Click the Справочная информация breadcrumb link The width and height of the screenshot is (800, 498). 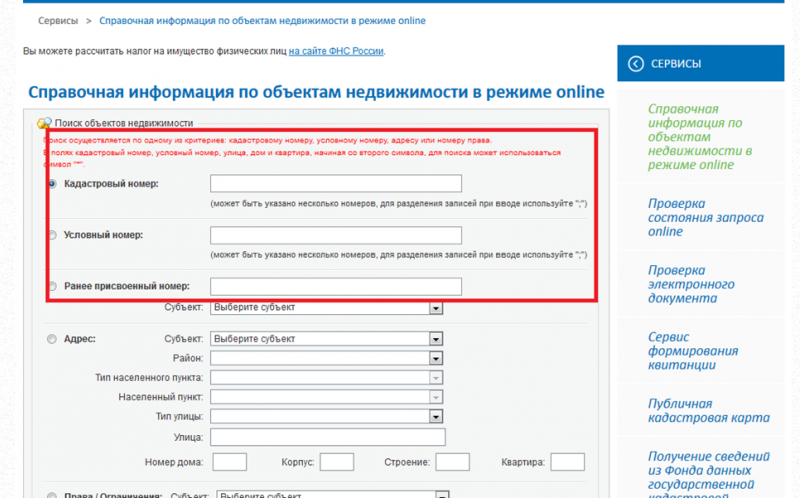coord(262,21)
